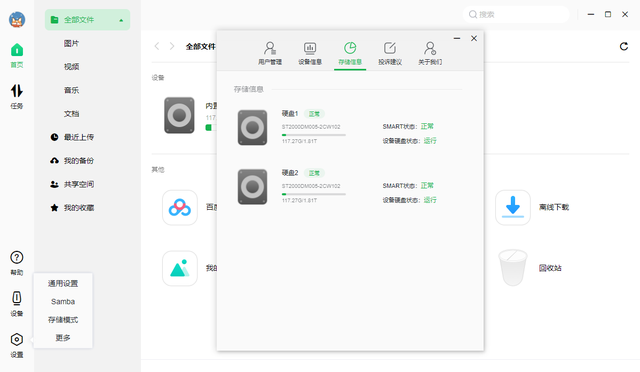Open the album picture icon
Screen dimensions: 640x372
coord(180,268)
